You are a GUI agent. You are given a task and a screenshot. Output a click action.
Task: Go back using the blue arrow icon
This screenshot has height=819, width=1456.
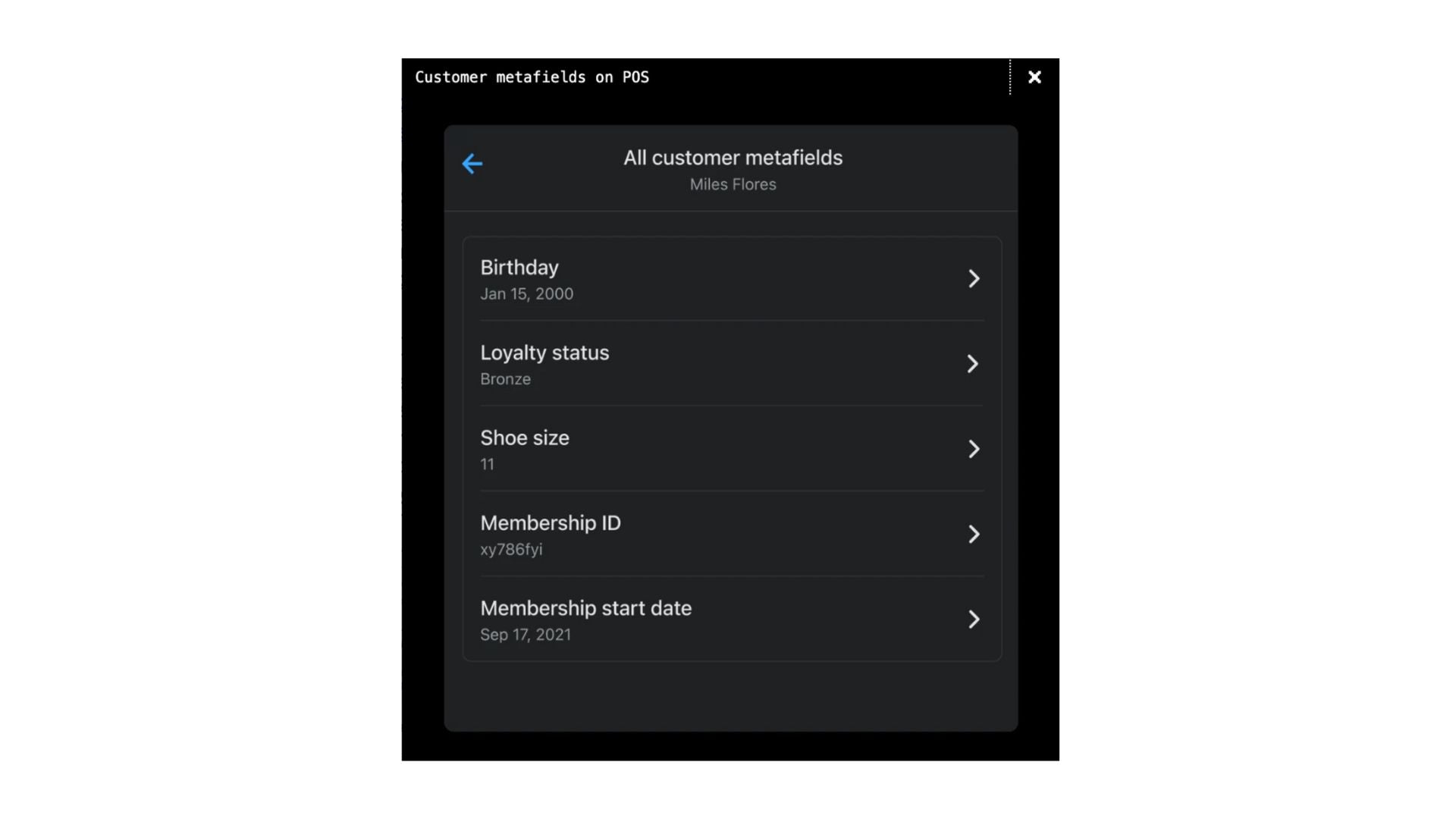coord(472,164)
